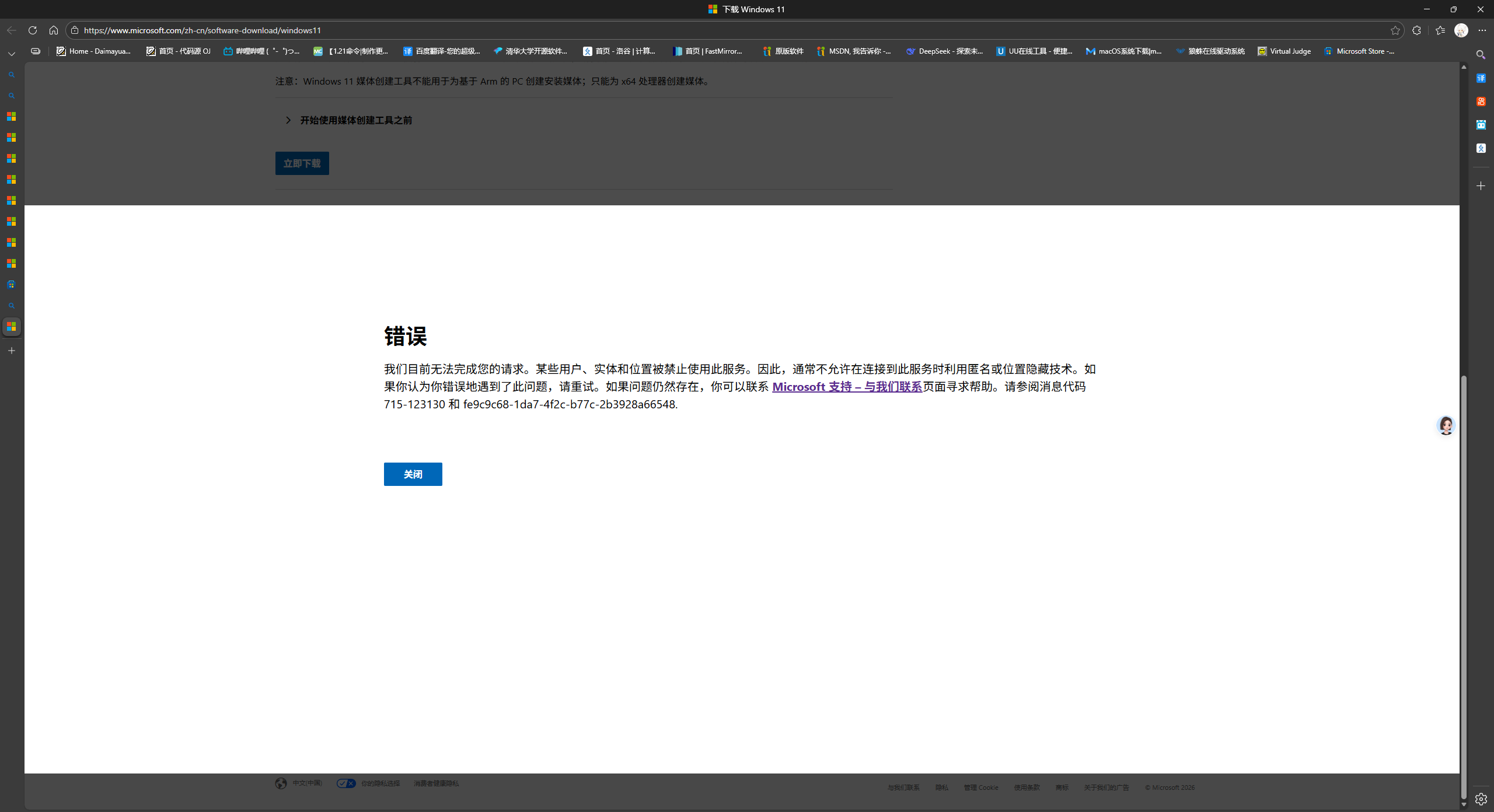Open Baidu Translate from the right sidebar
Viewport: 1494px width, 812px height.
click(1481, 78)
